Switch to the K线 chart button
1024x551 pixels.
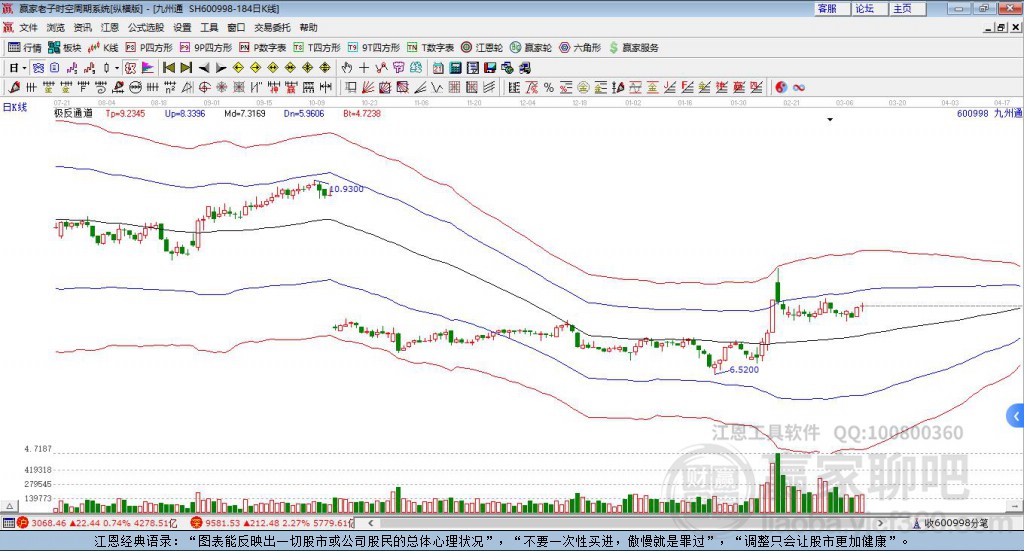coord(103,48)
